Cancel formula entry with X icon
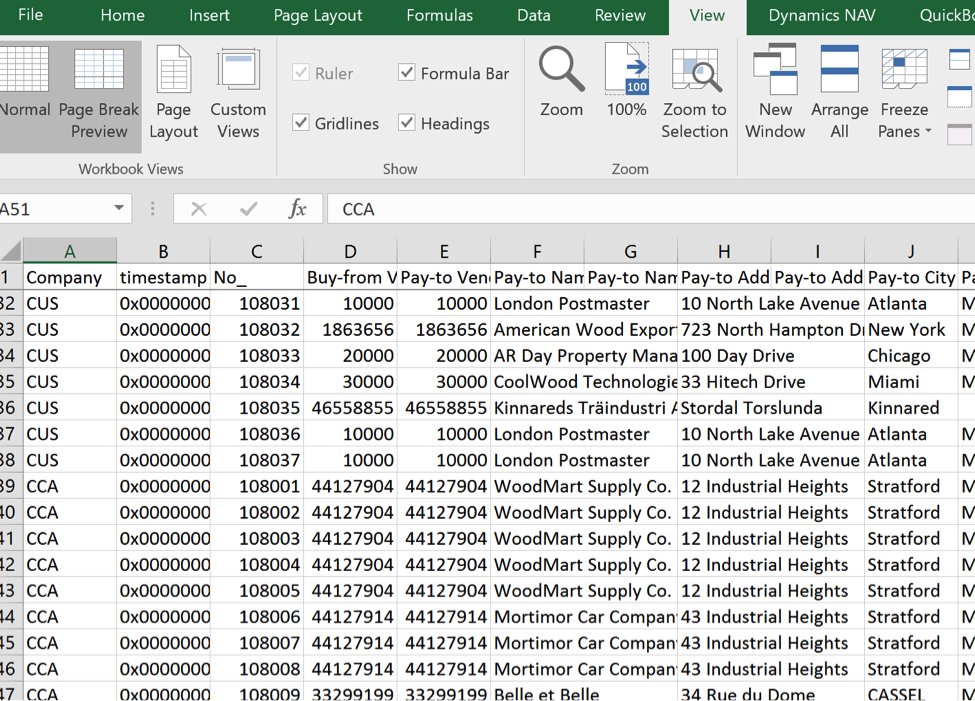The height and width of the screenshot is (701, 975). coord(199,209)
